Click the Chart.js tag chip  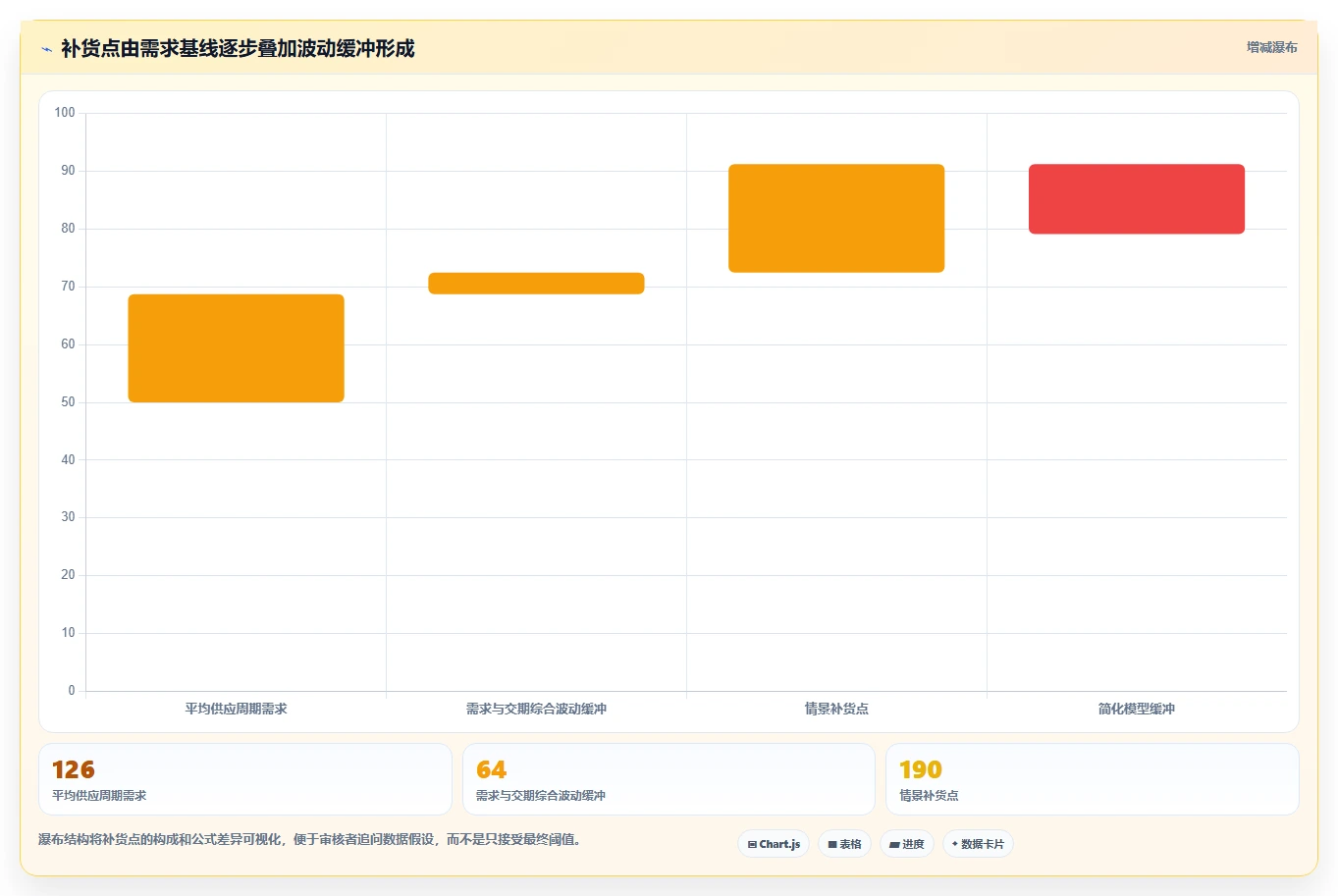pyautogui.click(x=774, y=844)
